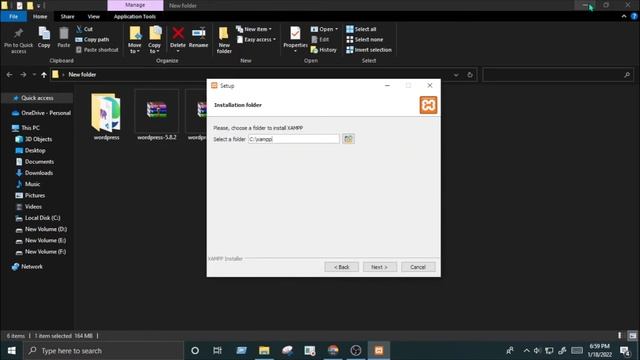Browse for folder in XAMPP Setup
This screenshot has width=640, height=360.
(348, 139)
